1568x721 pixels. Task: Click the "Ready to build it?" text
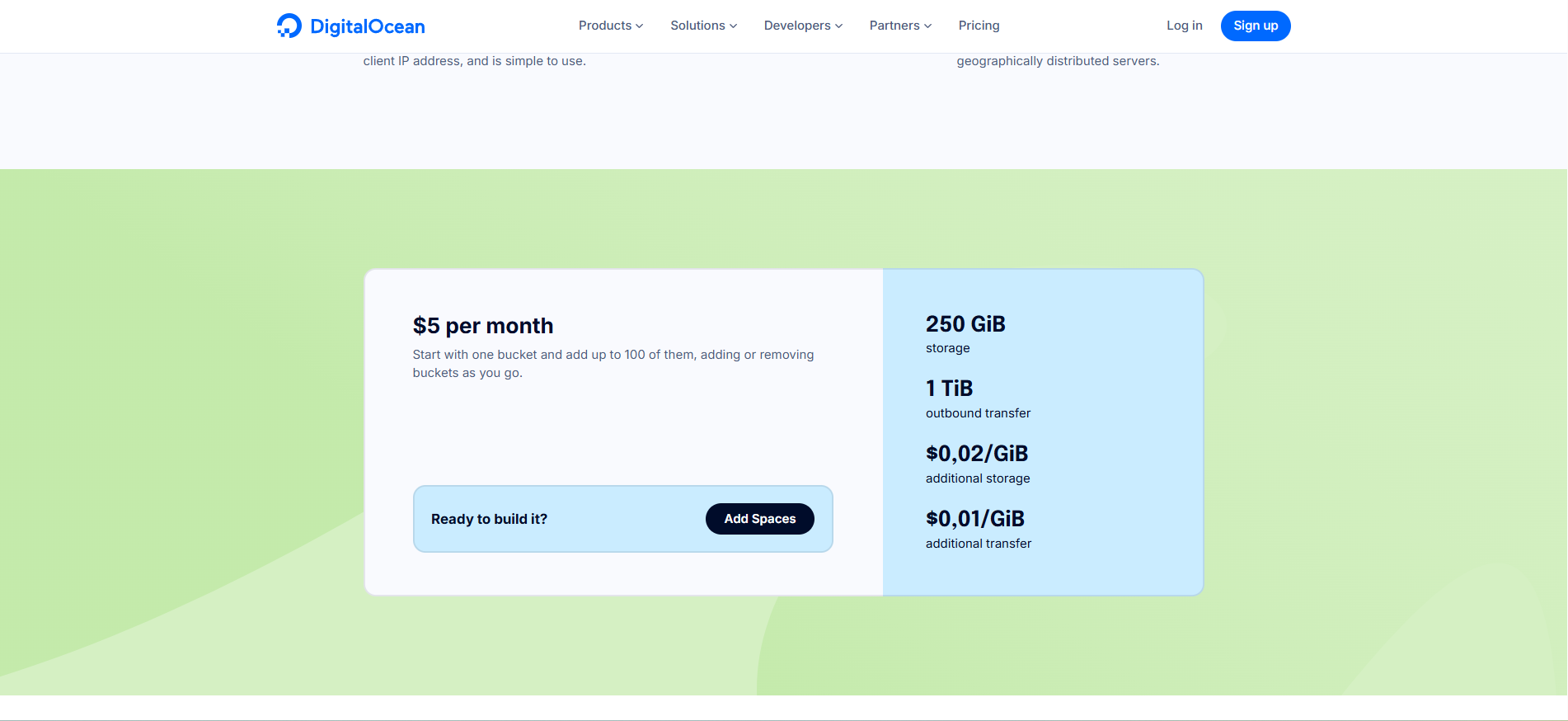click(489, 519)
